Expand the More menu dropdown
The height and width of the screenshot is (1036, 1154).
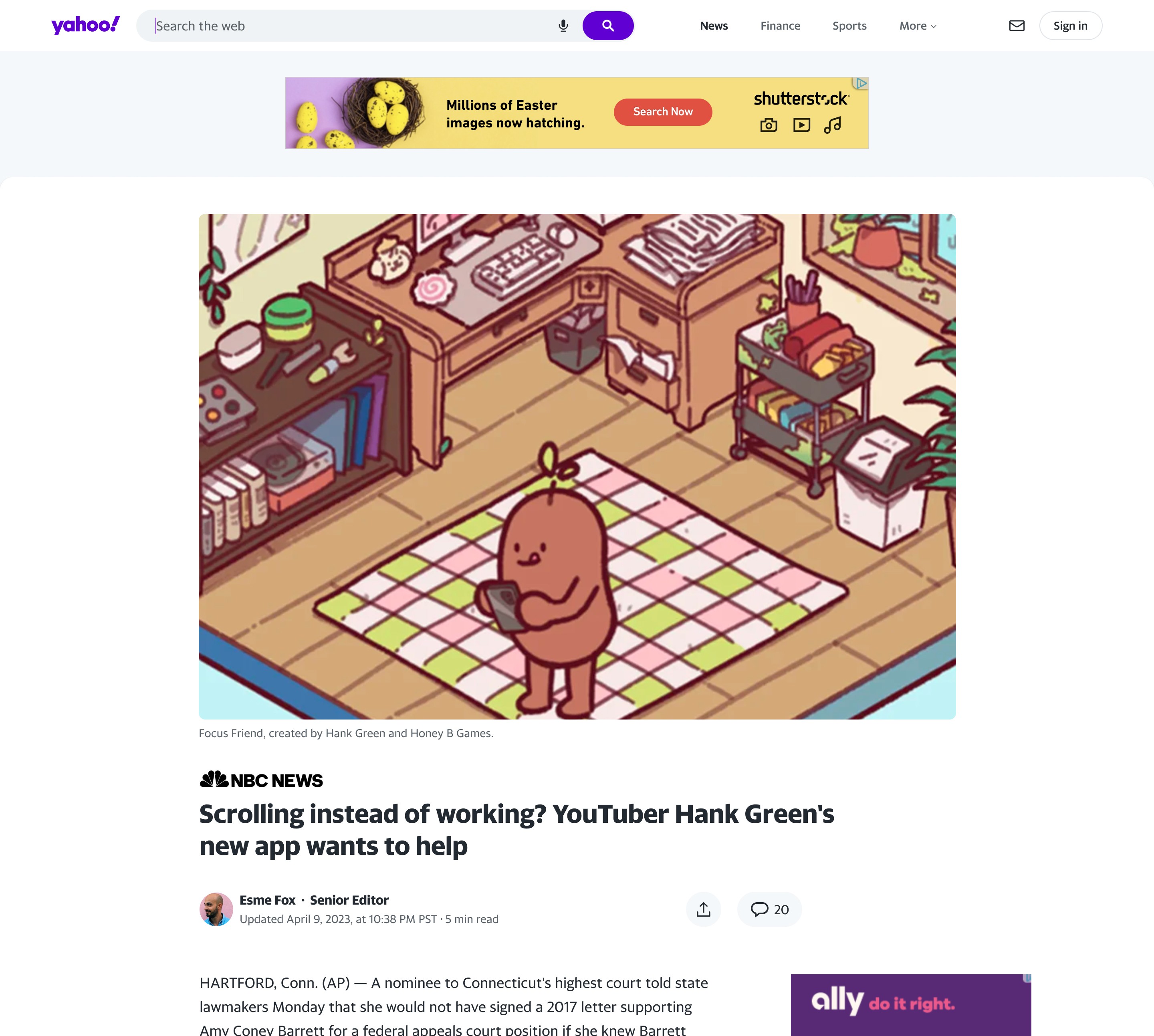(x=917, y=26)
